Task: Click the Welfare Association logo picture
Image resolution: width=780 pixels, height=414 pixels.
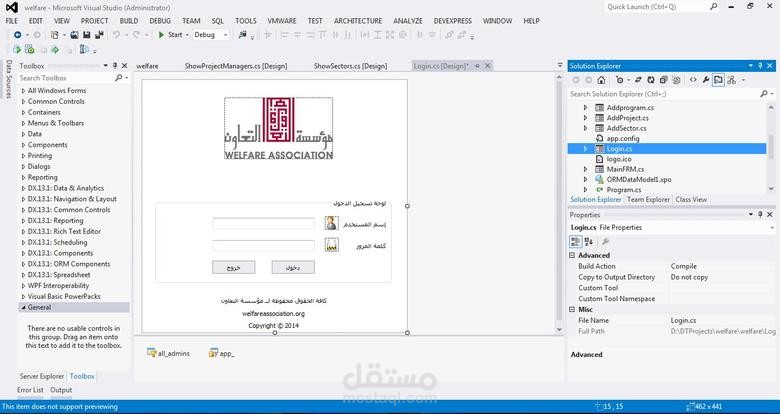Action: pos(279,128)
